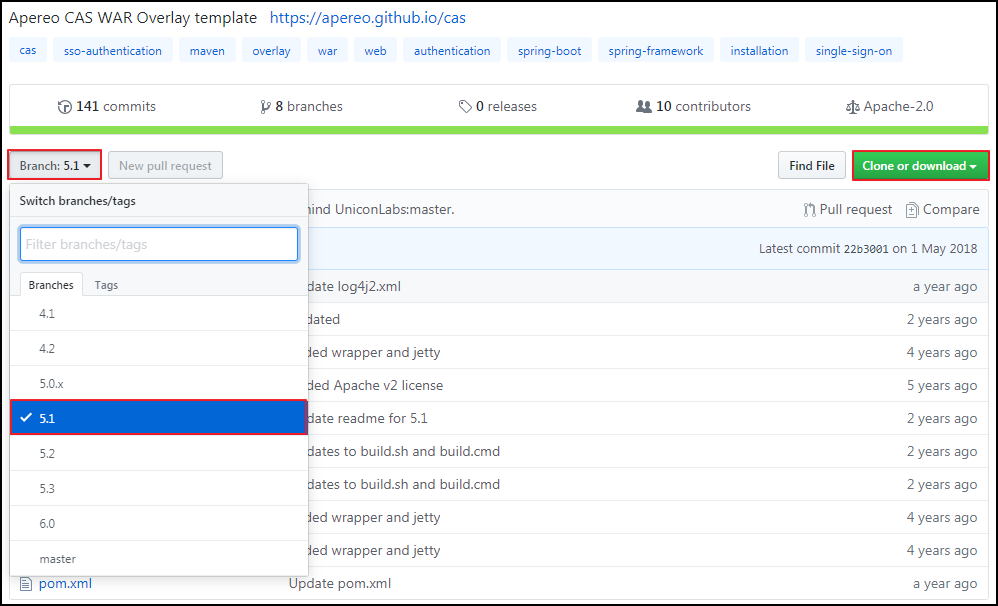Click the Pull request icon
The width and height of the screenshot is (998, 606).
810,209
